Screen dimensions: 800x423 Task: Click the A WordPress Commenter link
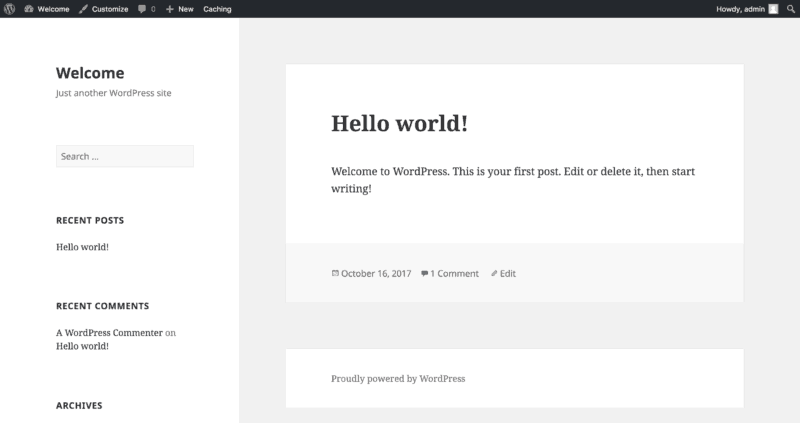(x=109, y=332)
